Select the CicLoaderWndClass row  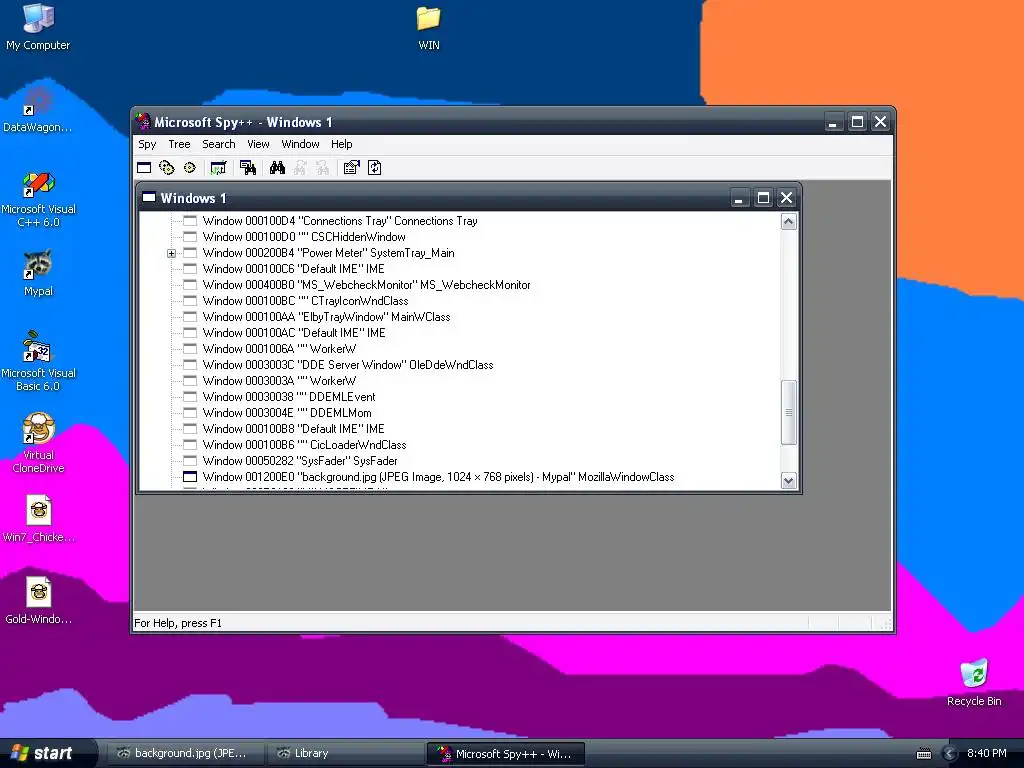[304, 445]
